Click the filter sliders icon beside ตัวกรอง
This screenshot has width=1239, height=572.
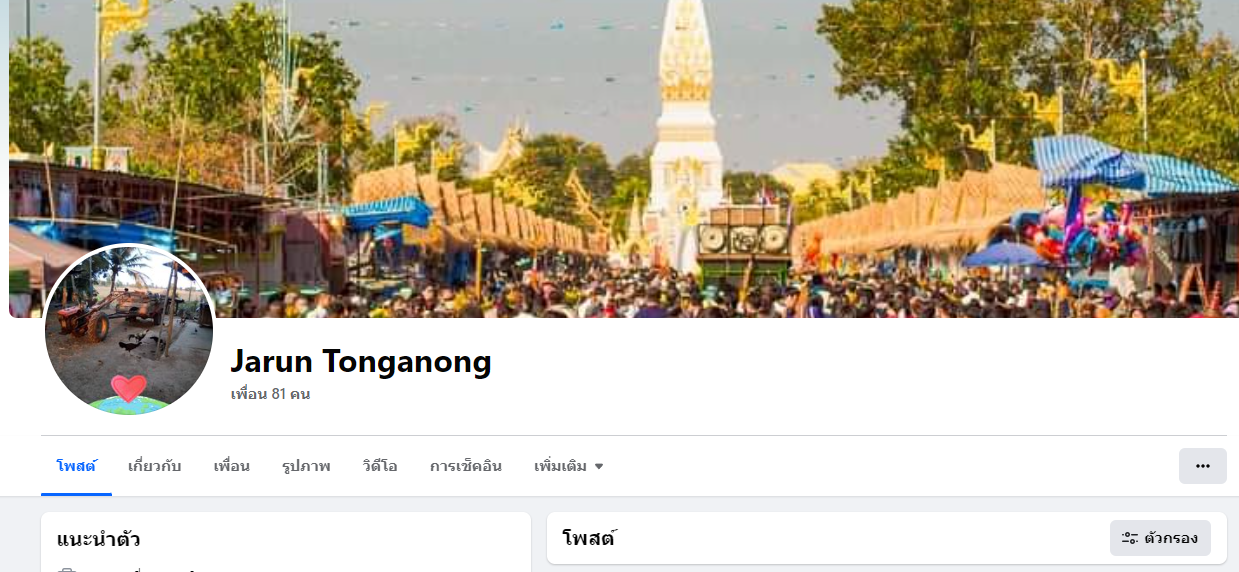coord(1129,538)
